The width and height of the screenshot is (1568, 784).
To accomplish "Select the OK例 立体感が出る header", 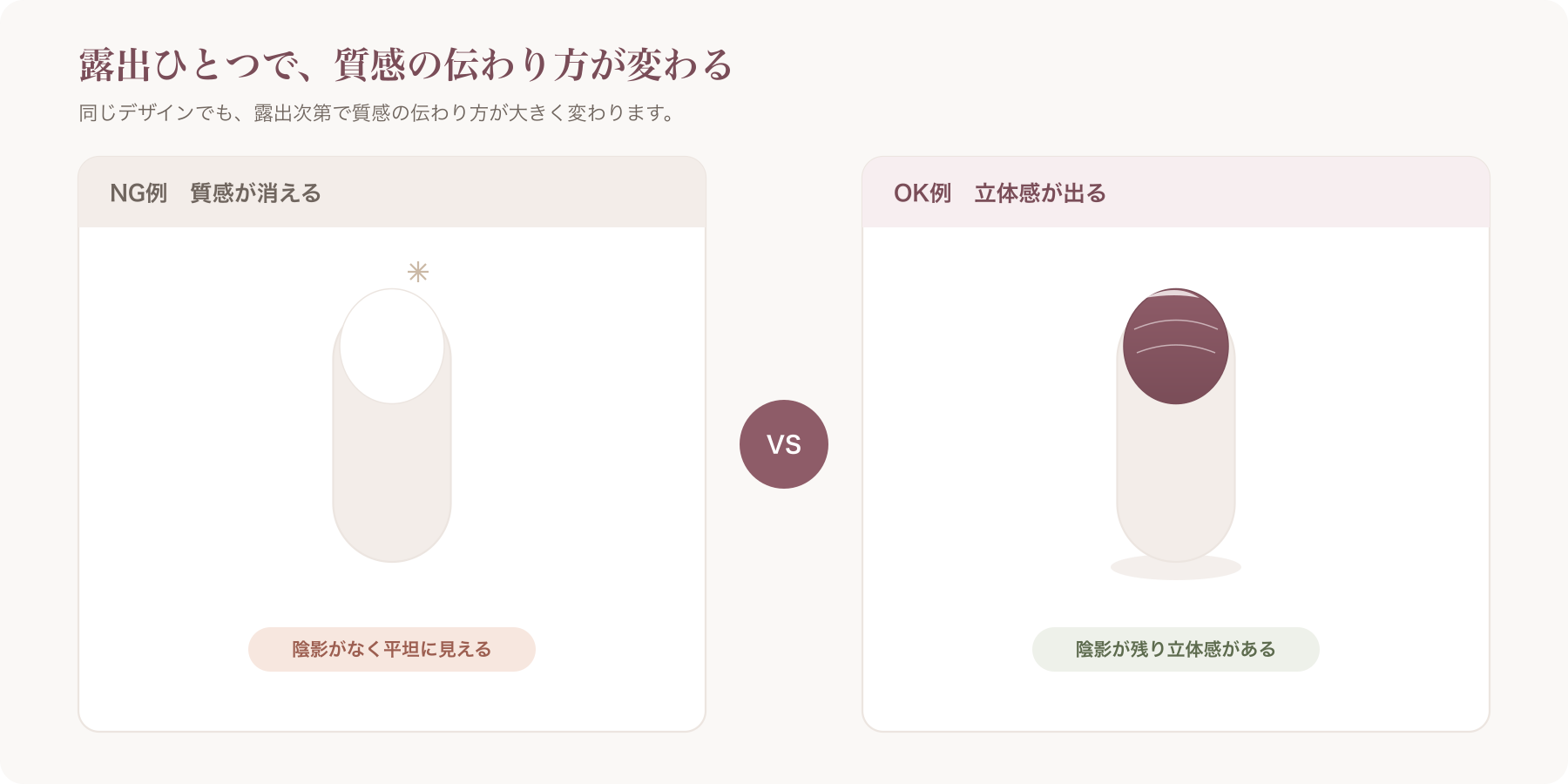I will [x=1176, y=193].
